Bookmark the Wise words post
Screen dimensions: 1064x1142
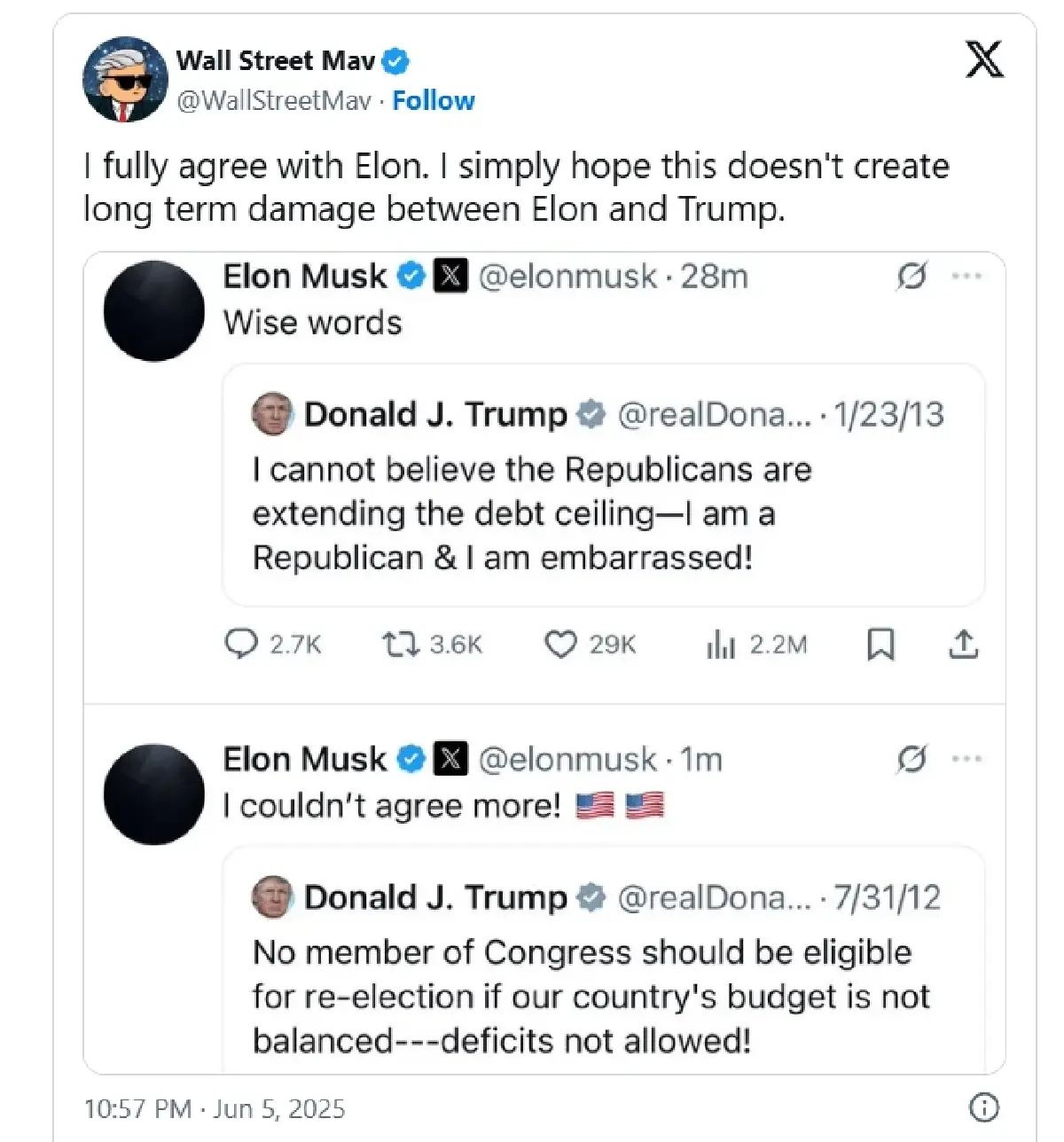[x=880, y=645]
